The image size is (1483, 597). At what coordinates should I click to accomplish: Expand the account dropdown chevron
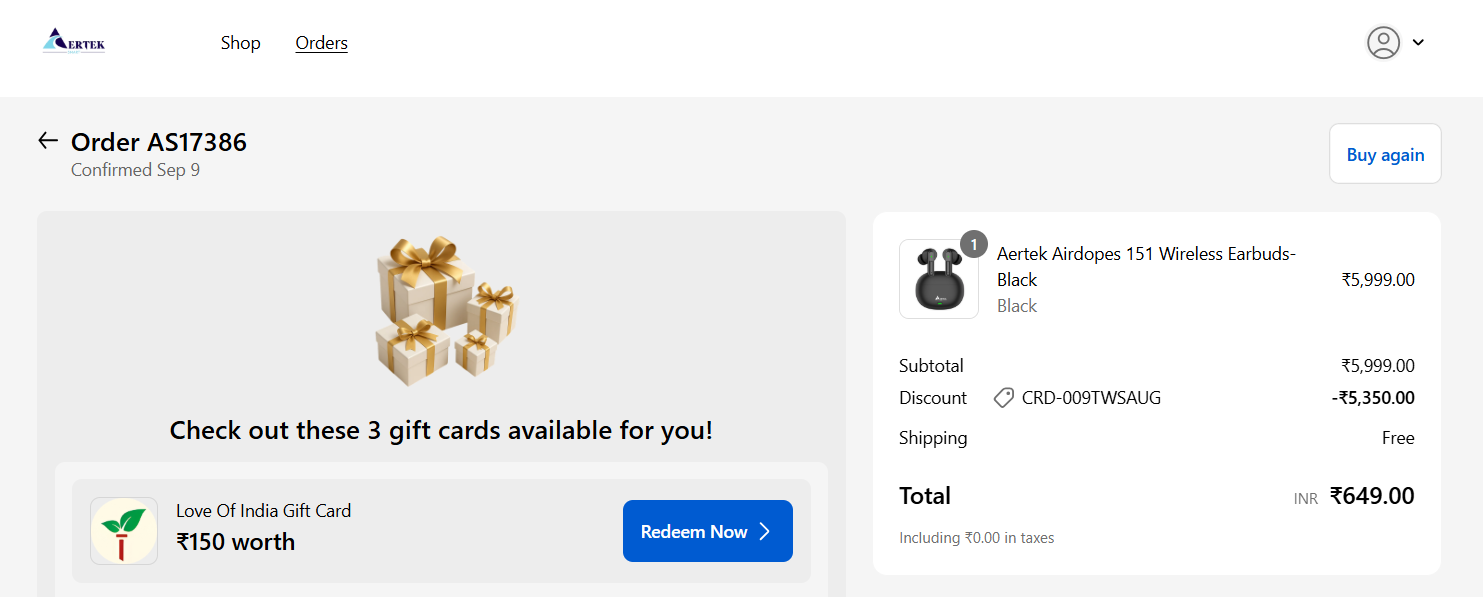[1418, 43]
